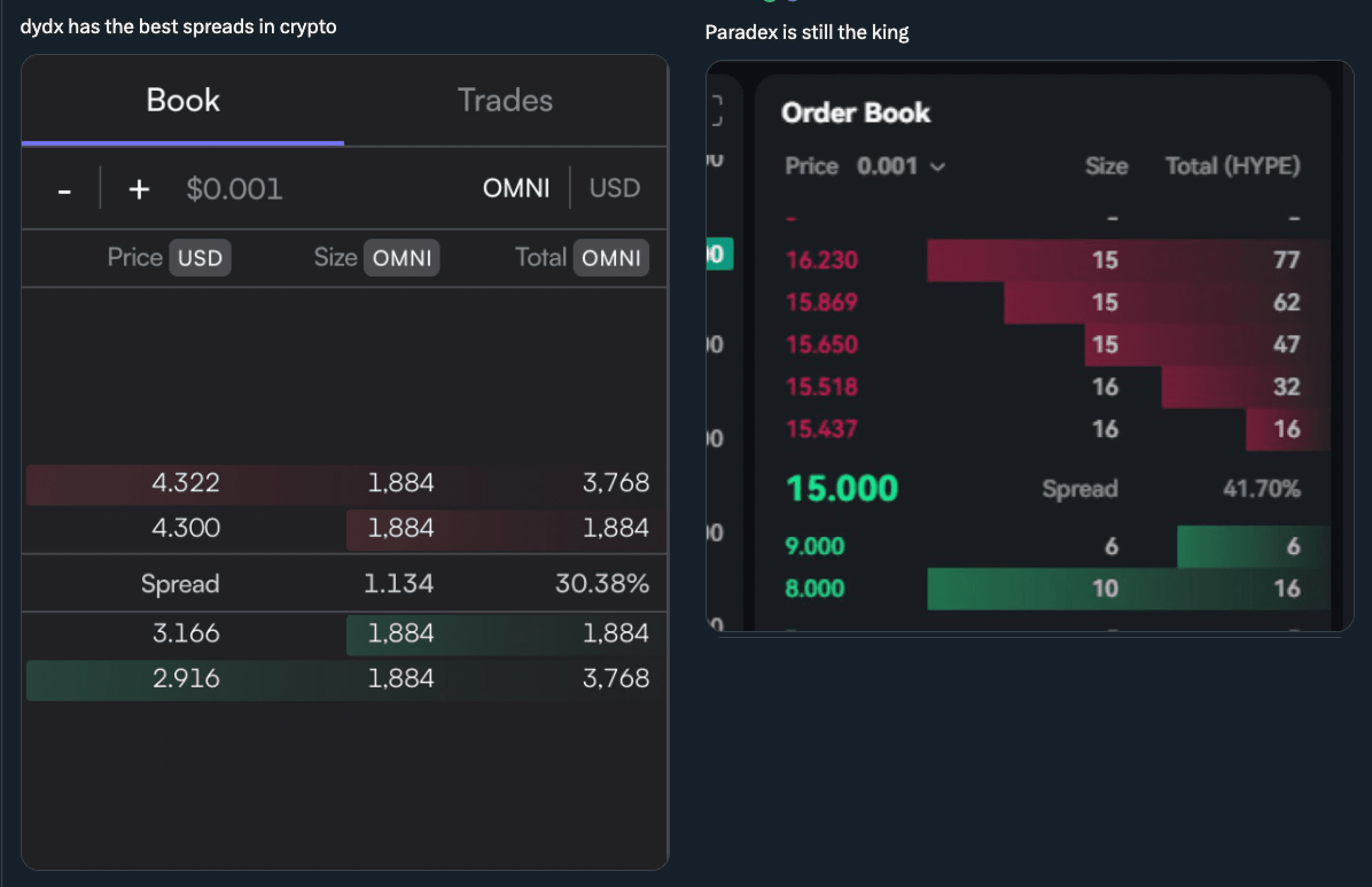Click the 3.166 bid price
Viewport: 1372px width, 887px height.
tap(186, 633)
